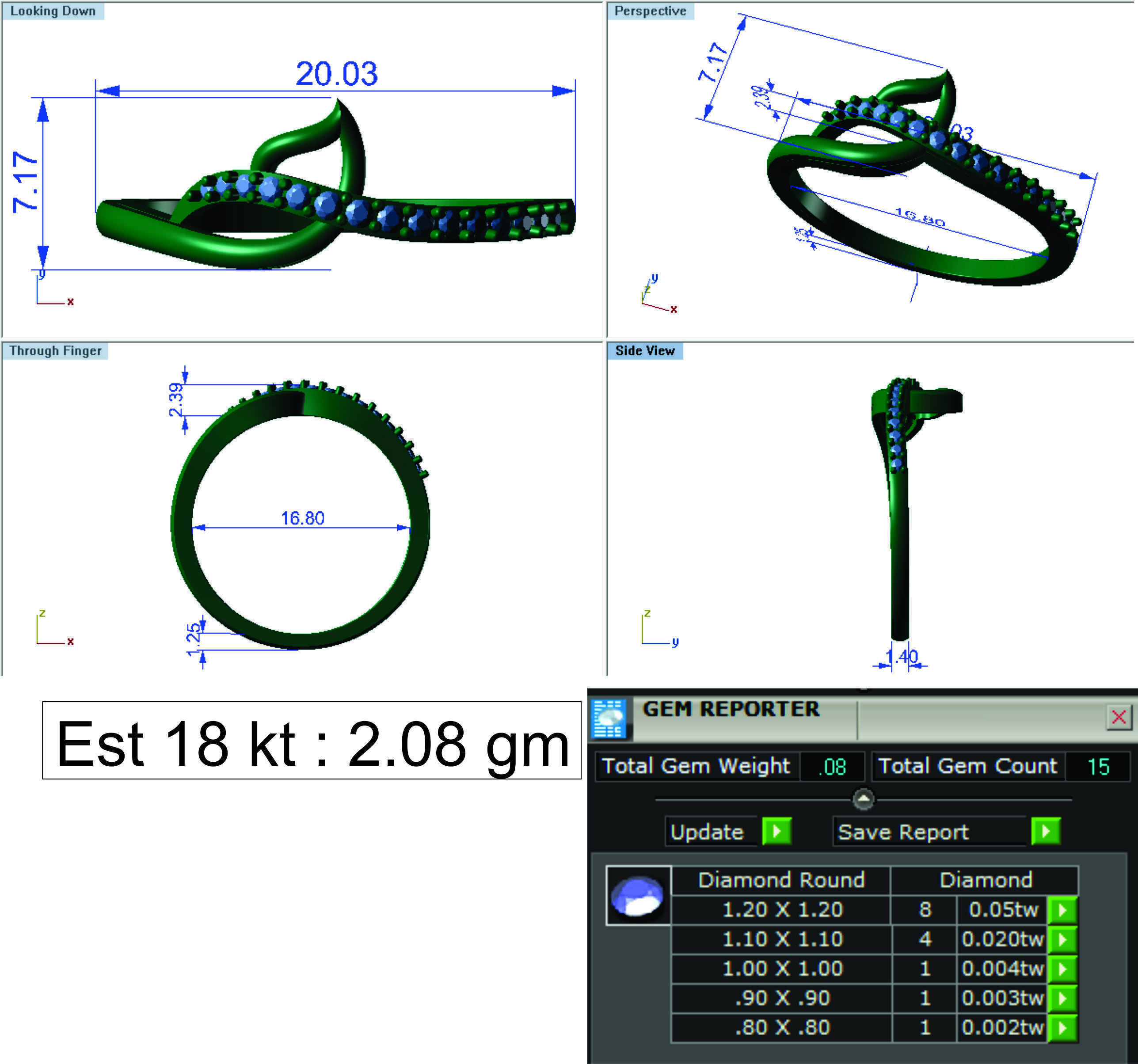Click the blue diamond gem thumbnail
1138x1064 pixels.
[x=638, y=896]
